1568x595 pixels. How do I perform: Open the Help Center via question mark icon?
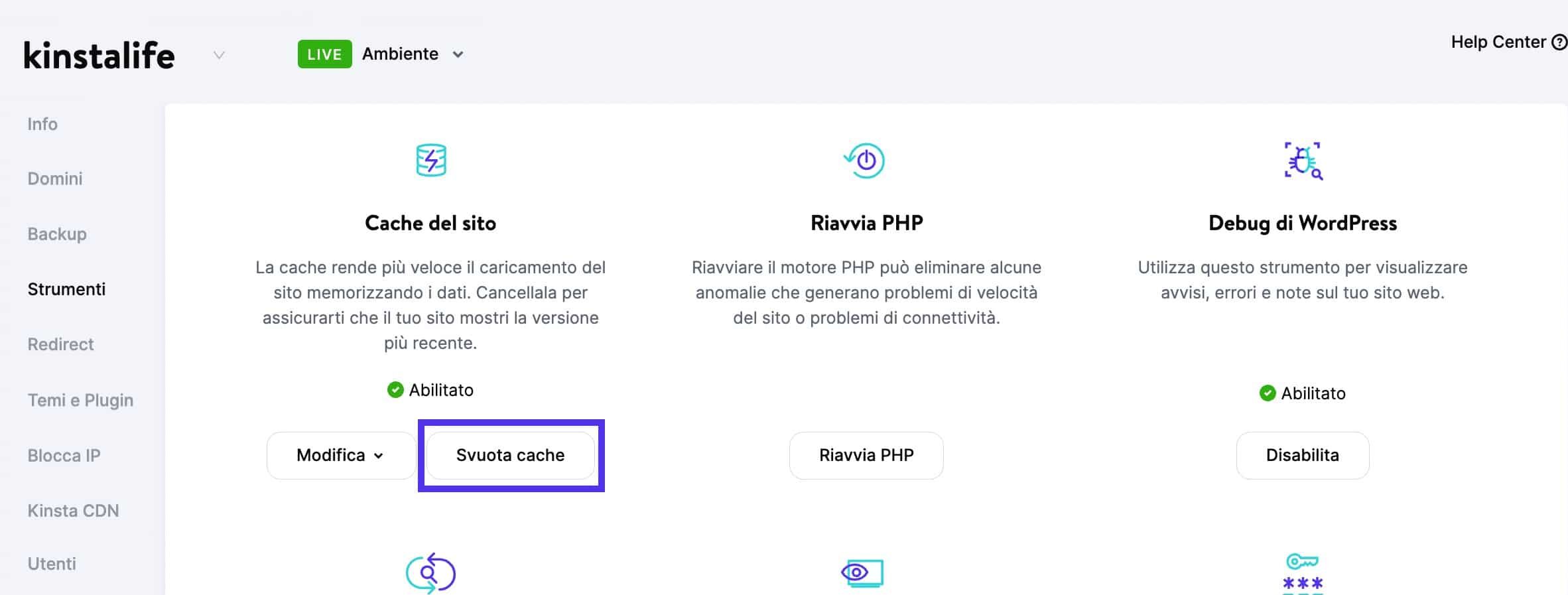(1557, 42)
